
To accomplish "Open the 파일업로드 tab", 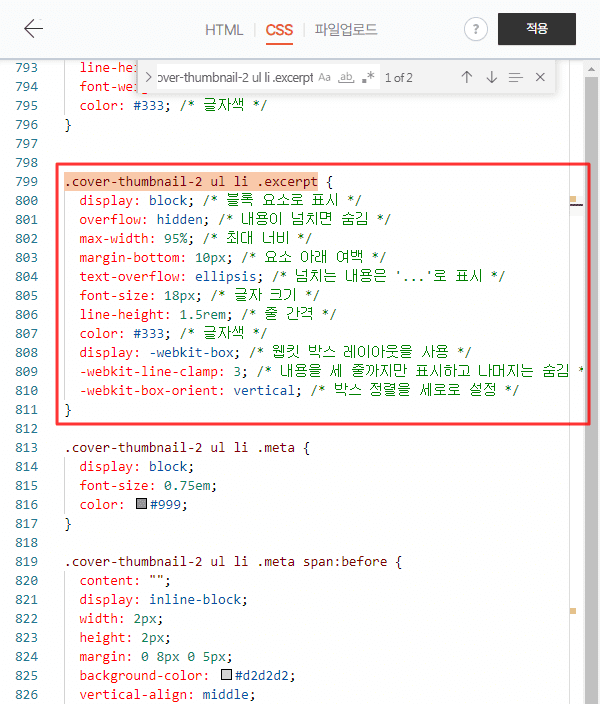I will click(346, 30).
